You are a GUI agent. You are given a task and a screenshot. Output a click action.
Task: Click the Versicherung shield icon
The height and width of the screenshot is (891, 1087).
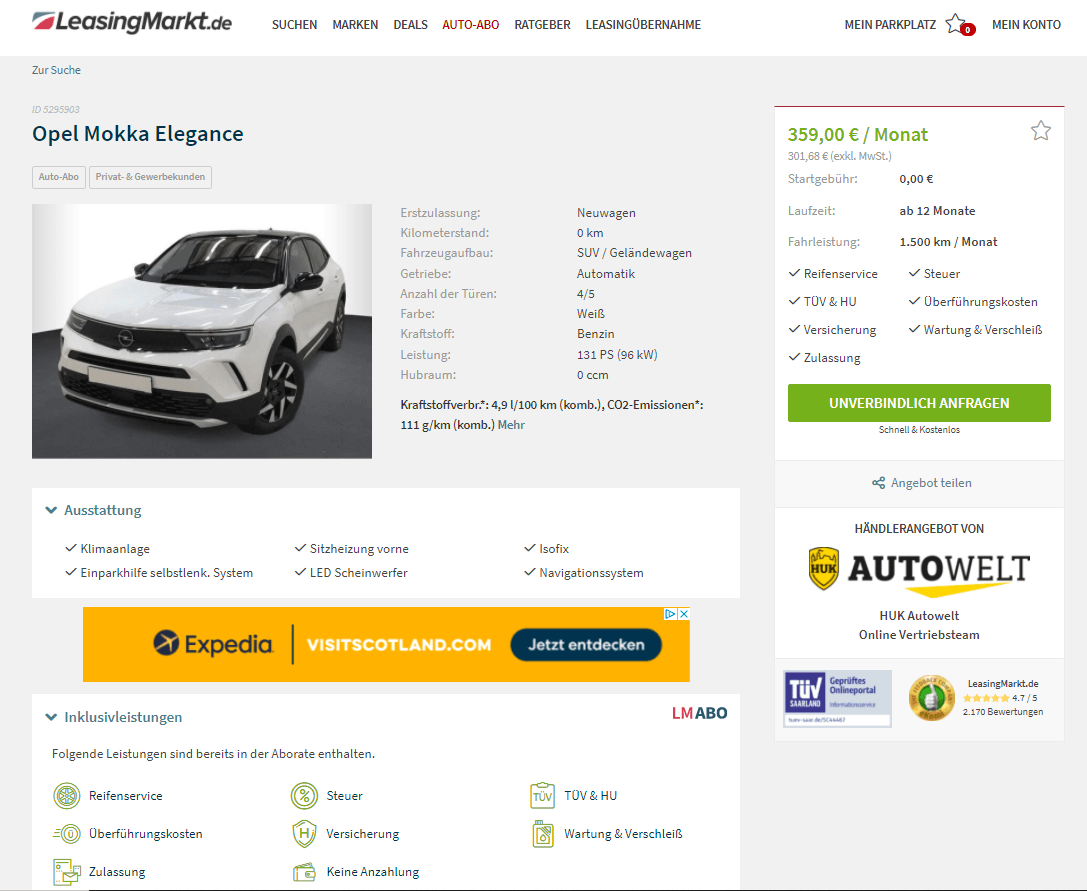click(304, 833)
